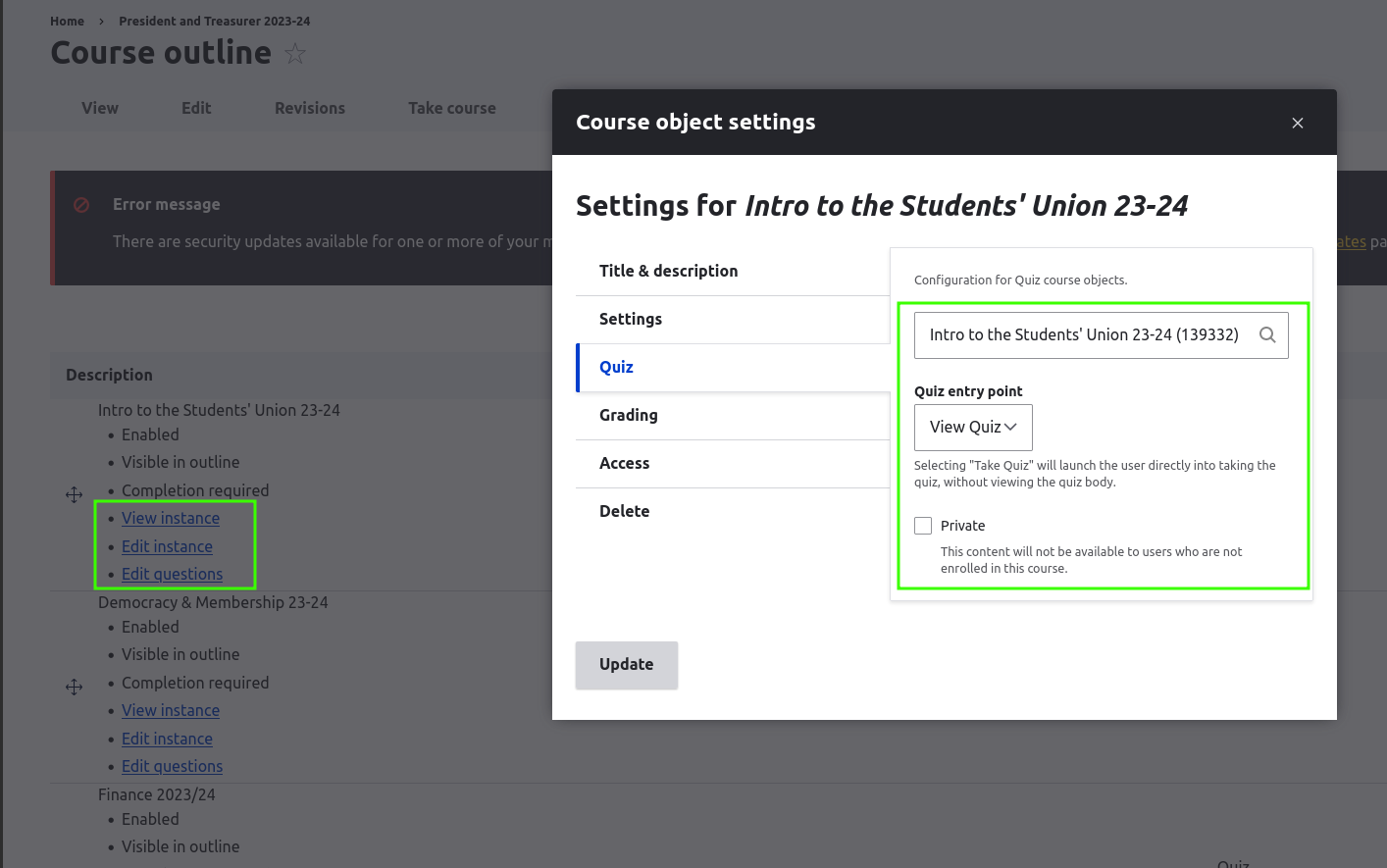The image size is (1387, 868).
Task: Click the error message stop icon
Action: [x=82, y=205]
